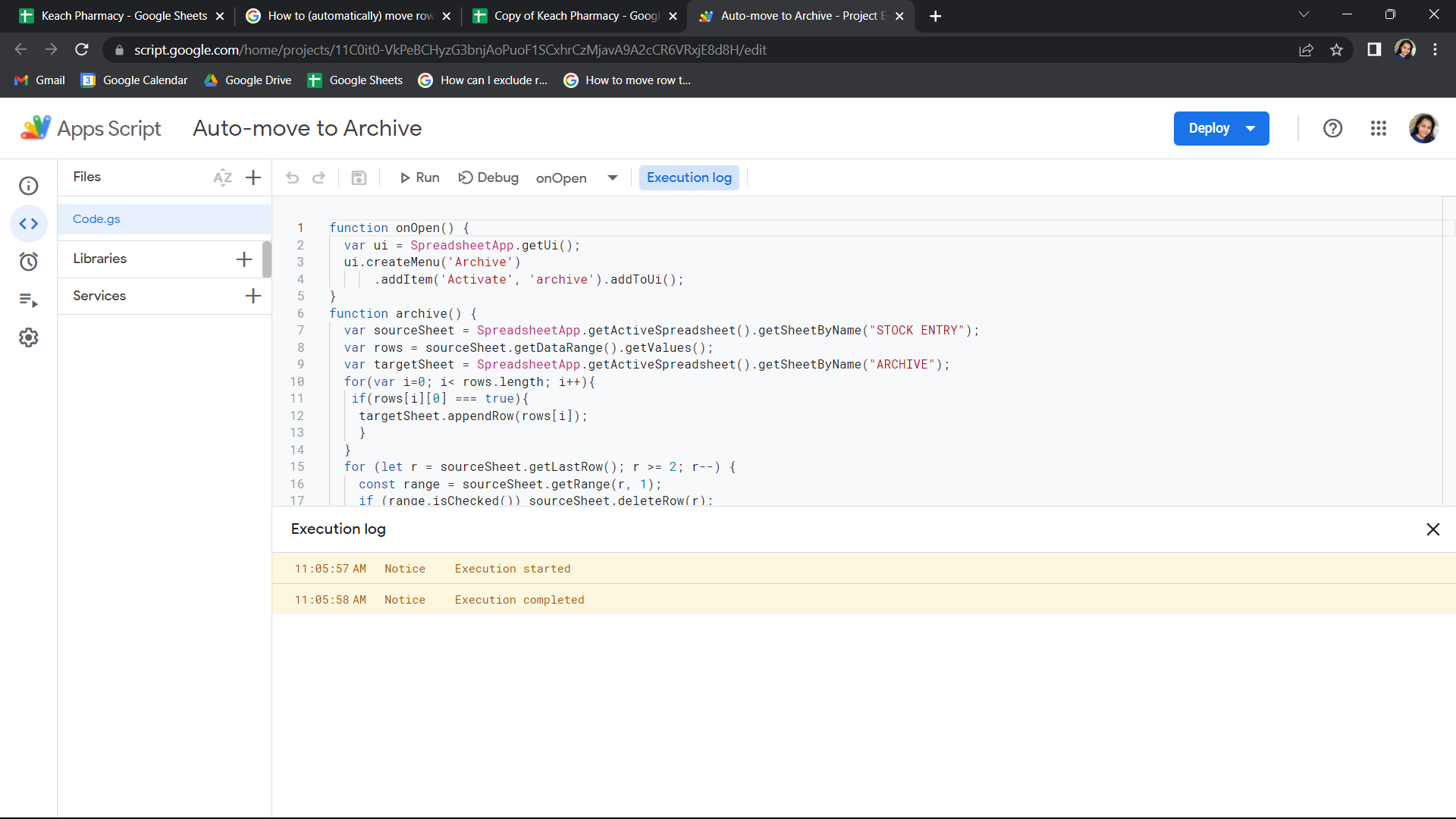Viewport: 1456px width, 819px height.
Task: Click the Debug button
Action: pos(488,177)
